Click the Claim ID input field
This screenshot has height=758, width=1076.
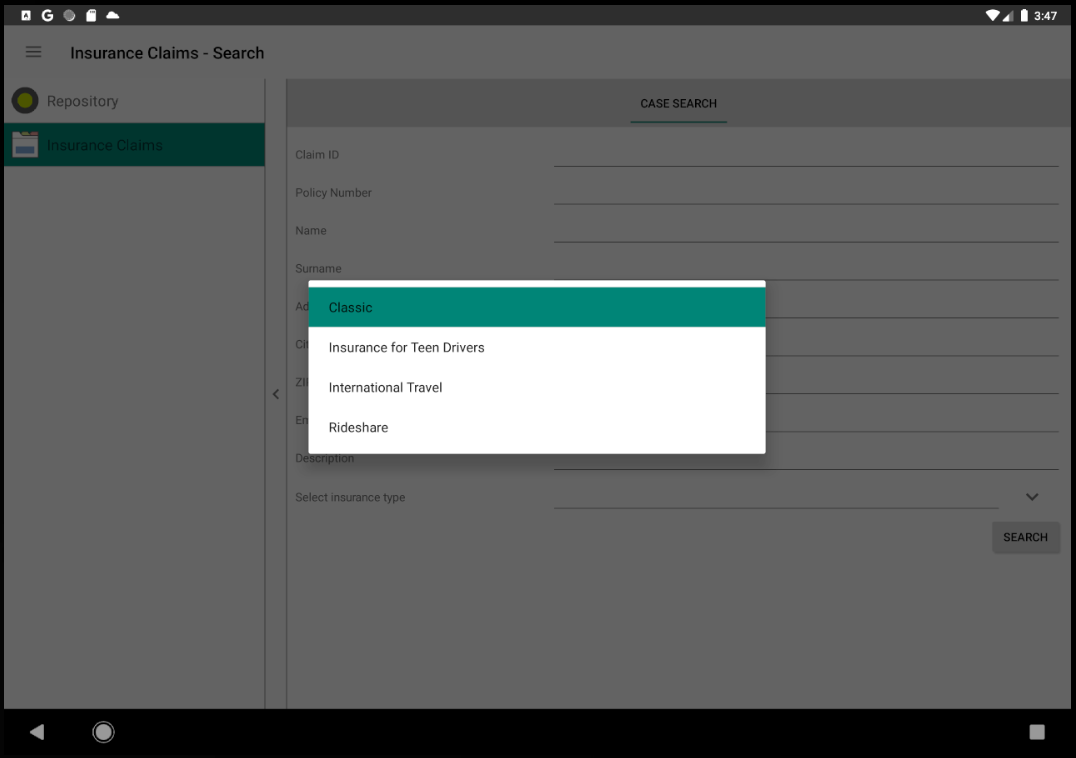click(x=805, y=154)
